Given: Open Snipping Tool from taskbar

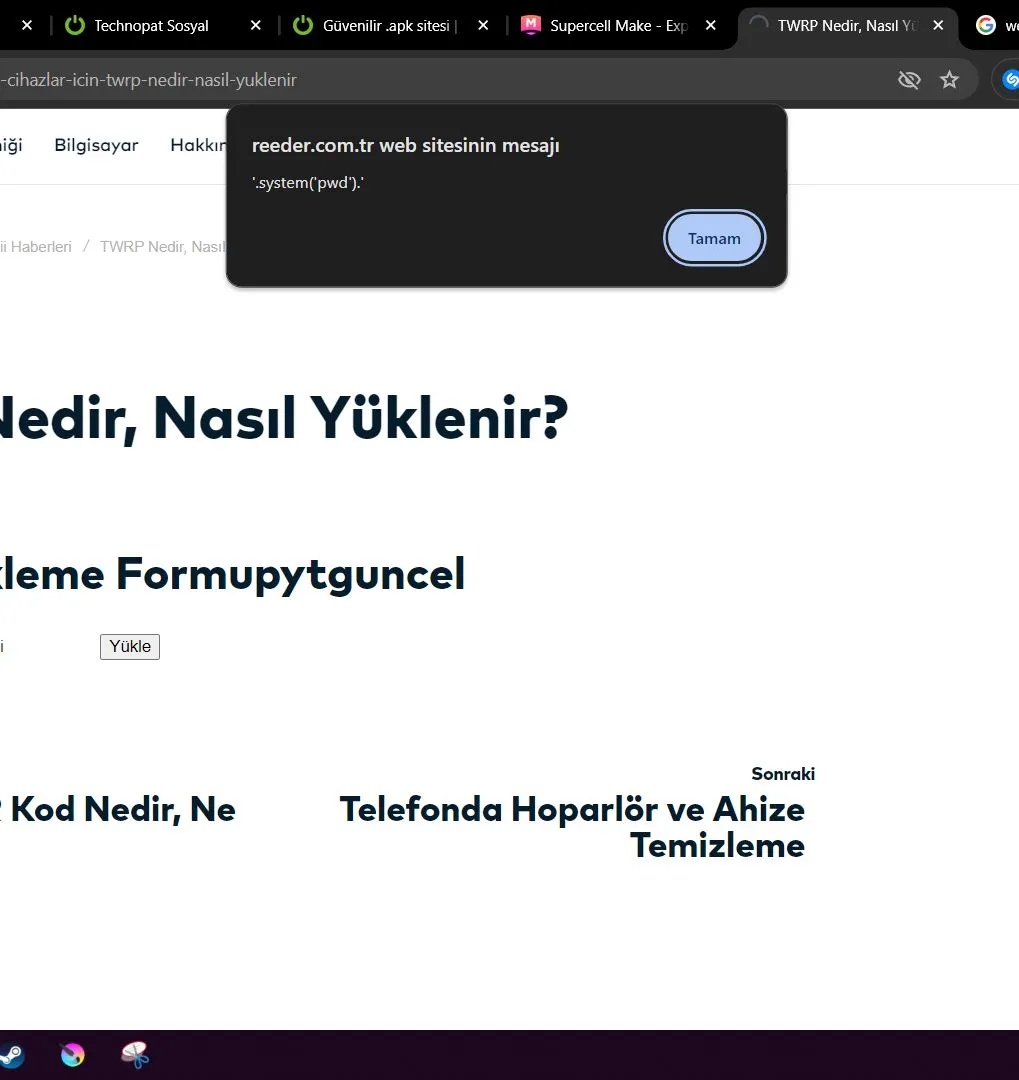Looking at the screenshot, I should (135, 1055).
